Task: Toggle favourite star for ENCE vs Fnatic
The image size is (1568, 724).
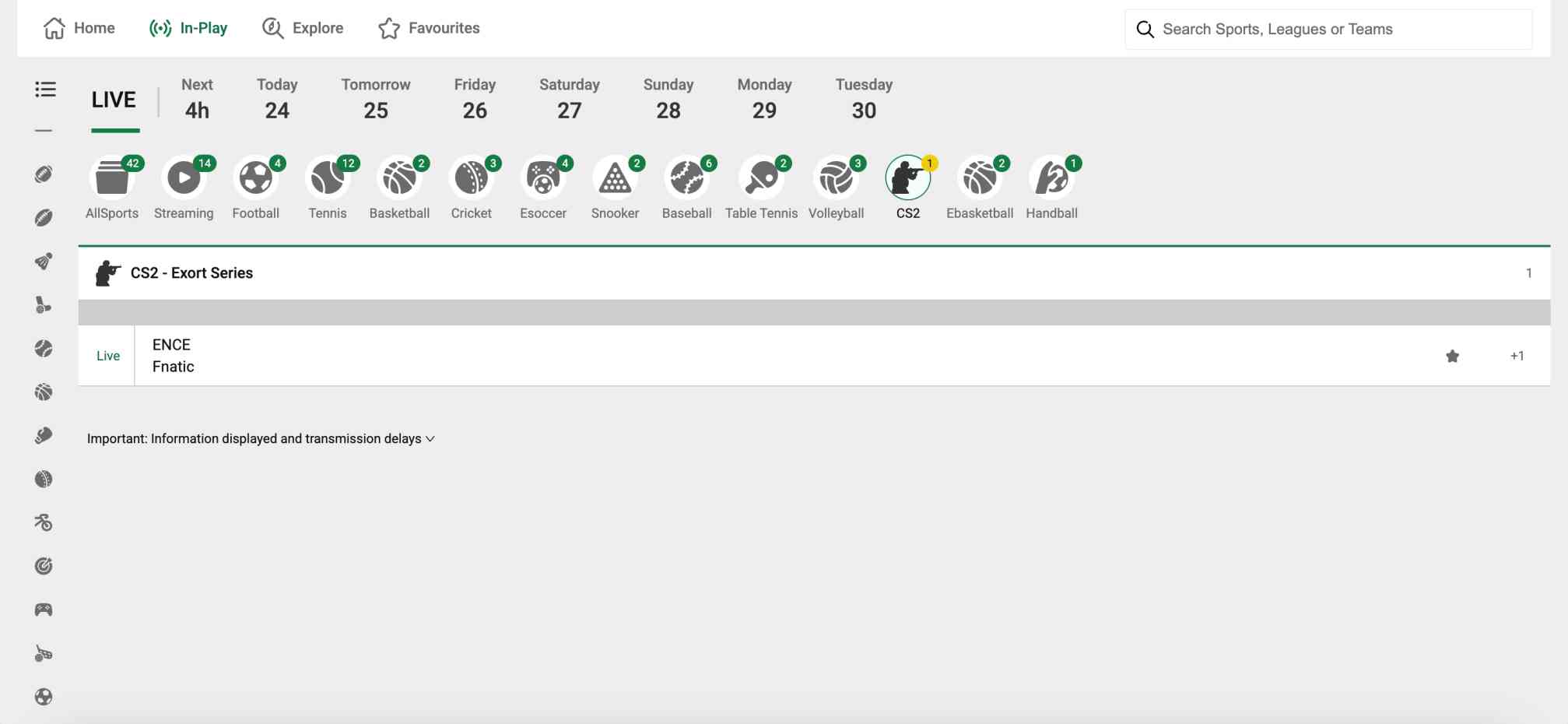Action: tap(1452, 356)
